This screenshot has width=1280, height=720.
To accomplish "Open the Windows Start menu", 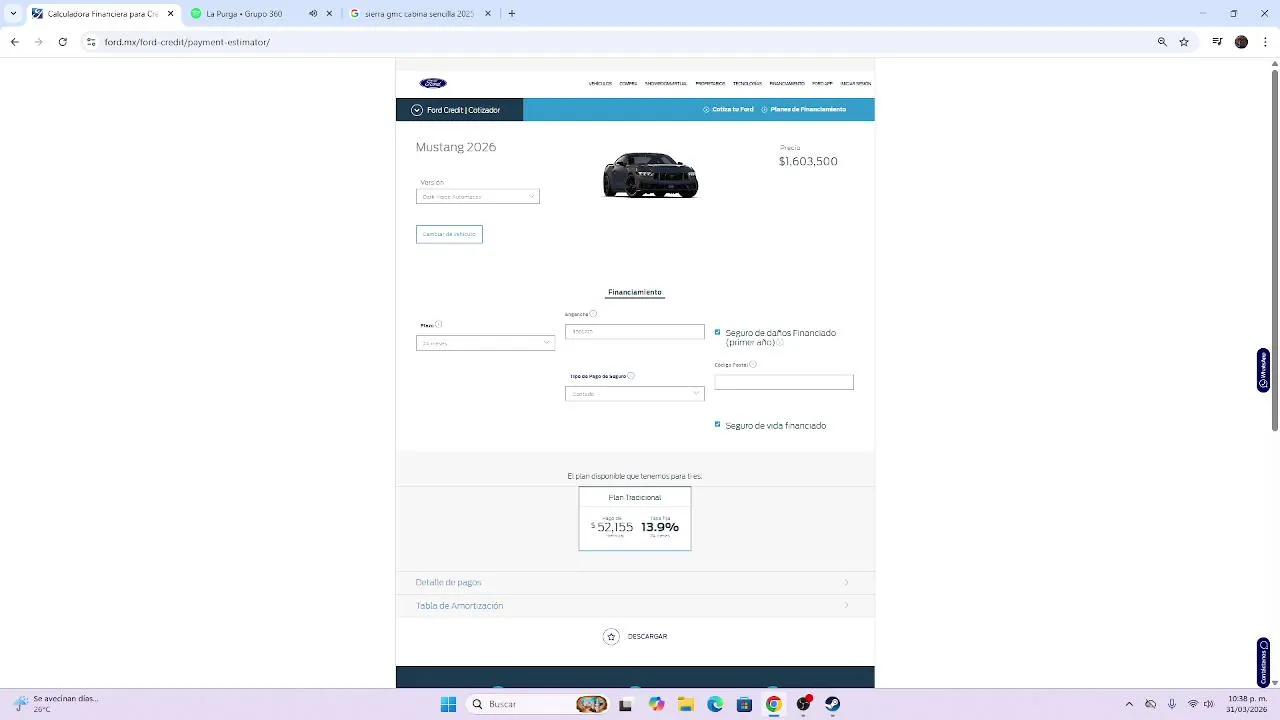I will click(448, 704).
